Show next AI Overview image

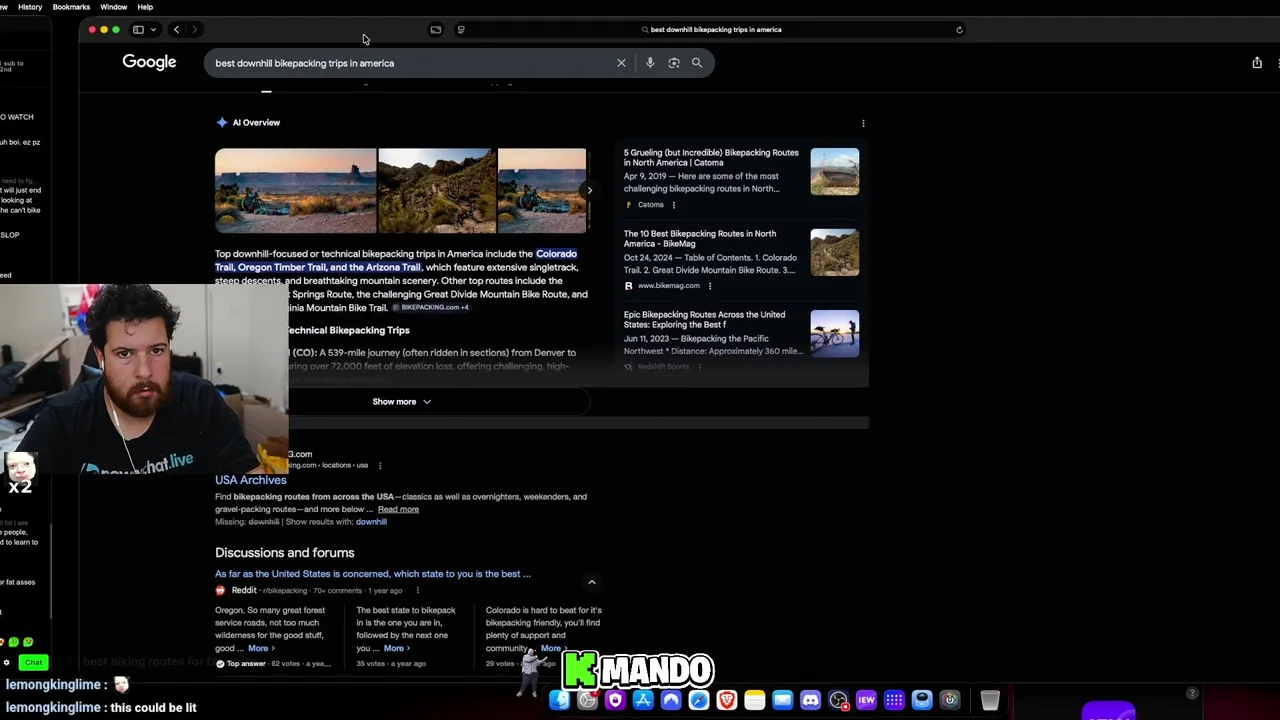(590, 190)
